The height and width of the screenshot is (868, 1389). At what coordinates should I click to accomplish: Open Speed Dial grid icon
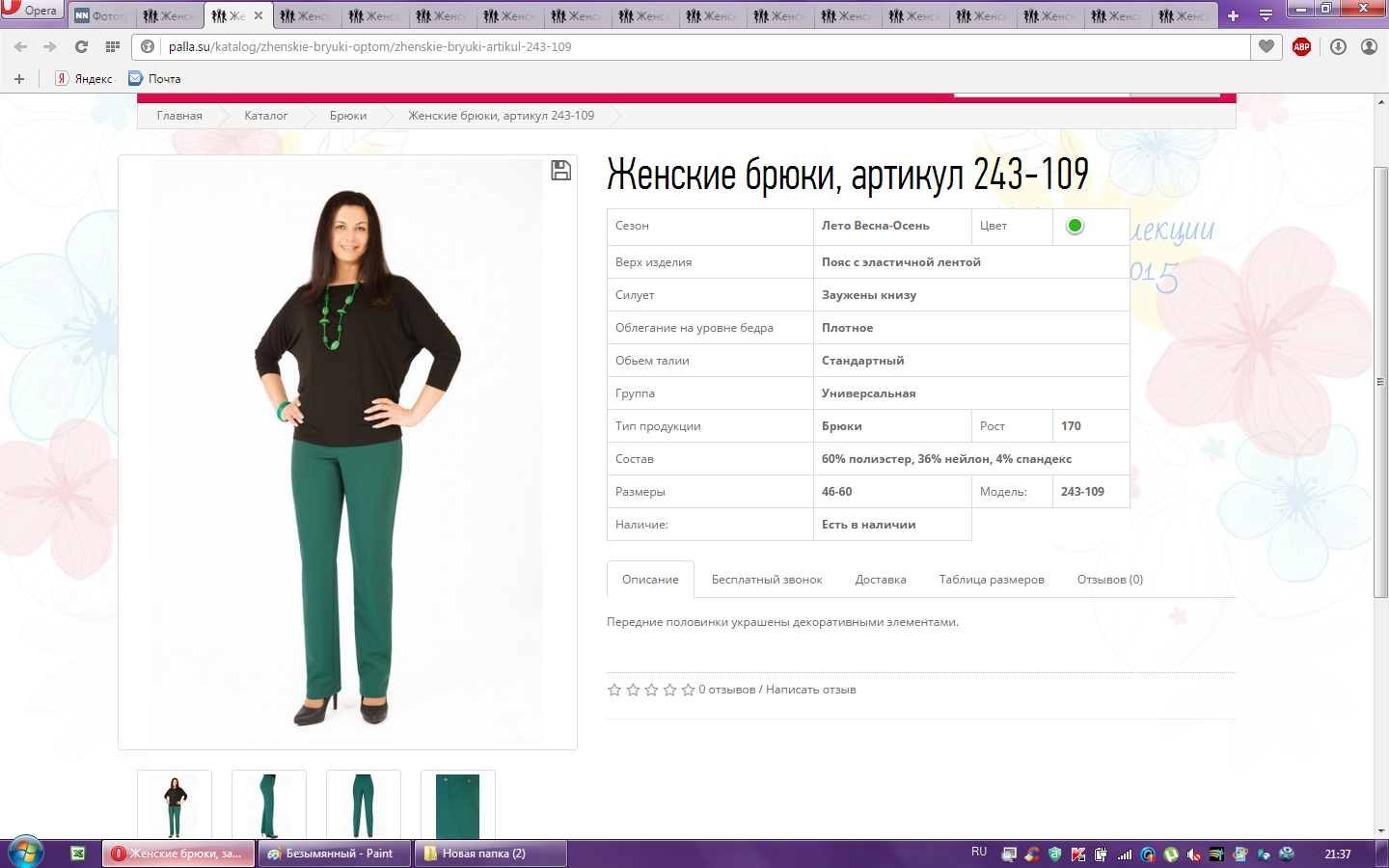113,46
